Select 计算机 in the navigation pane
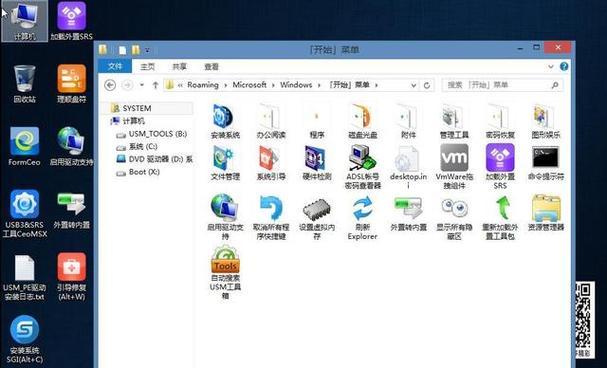The width and height of the screenshot is (607, 368). [129, 121]
